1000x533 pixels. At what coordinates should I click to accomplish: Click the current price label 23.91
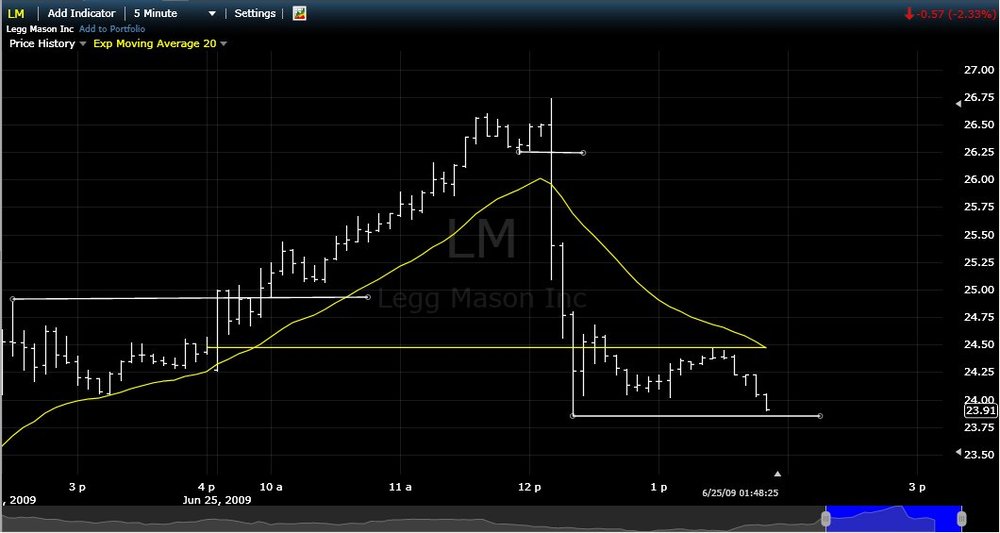(x=982, y=411)
